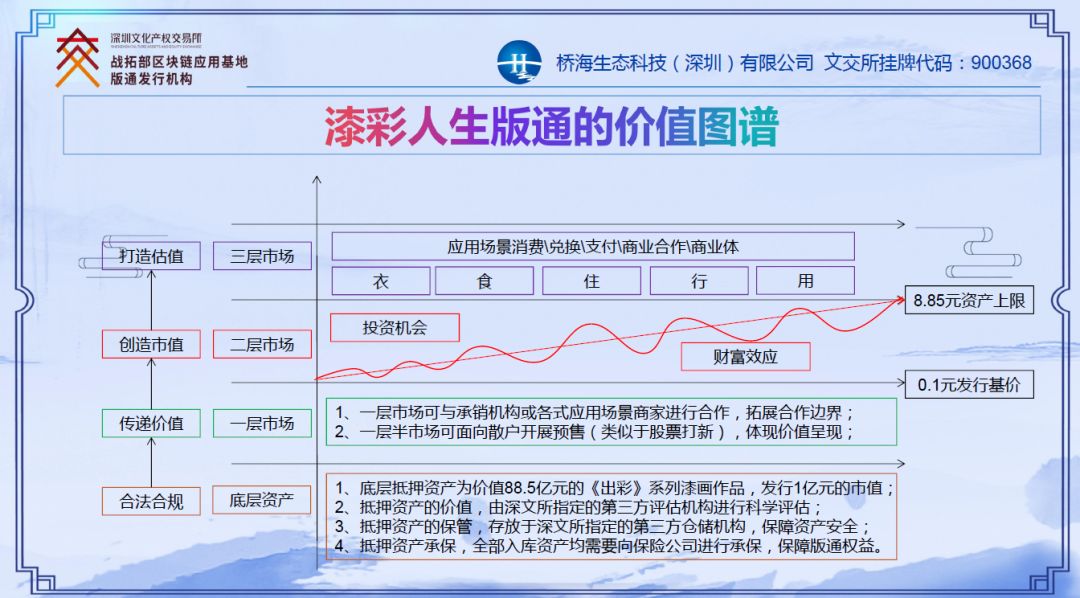
Task: Select the 应用场景消费\兑换\支付 banner box
Action: pyautogui.click(x=593, y=247)
